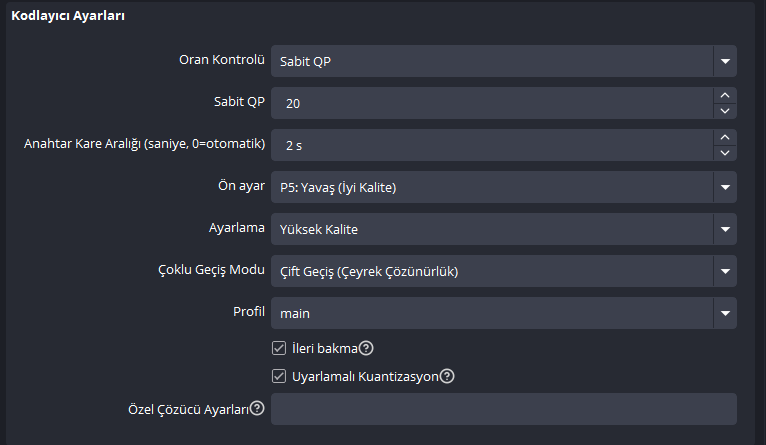The height and width of the screenshot is (445, 766).
Task: Click the Uyarlamalı Kuantizasyon label text
Action: point(365,377)
